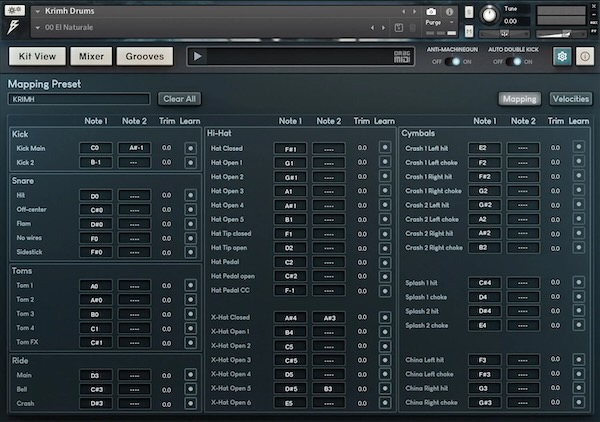Click the instrument volume slider
The width and height of the screenshot is (600, 422).
pos(561,34)
